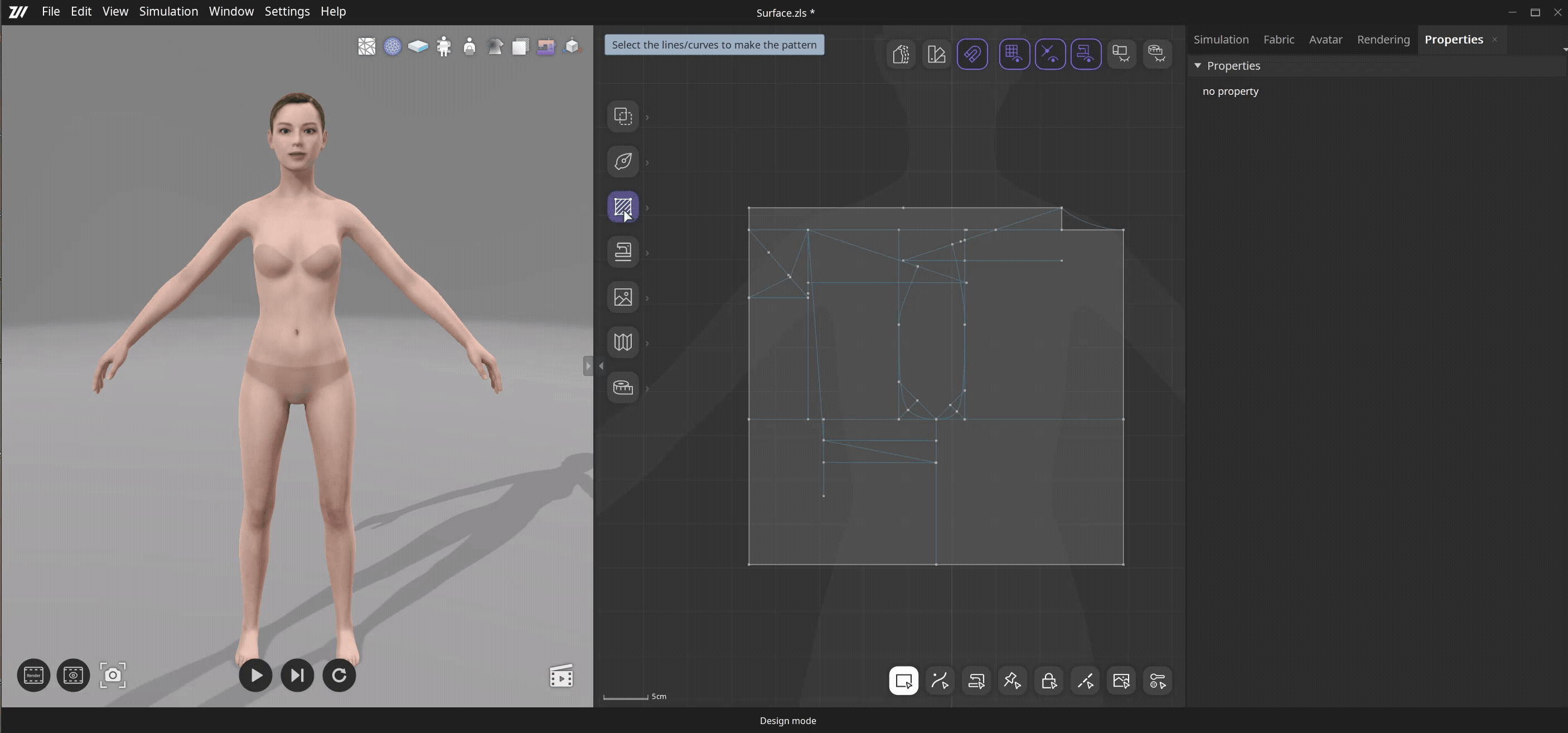Select the Lock pattern tool

coord(1049,680)
